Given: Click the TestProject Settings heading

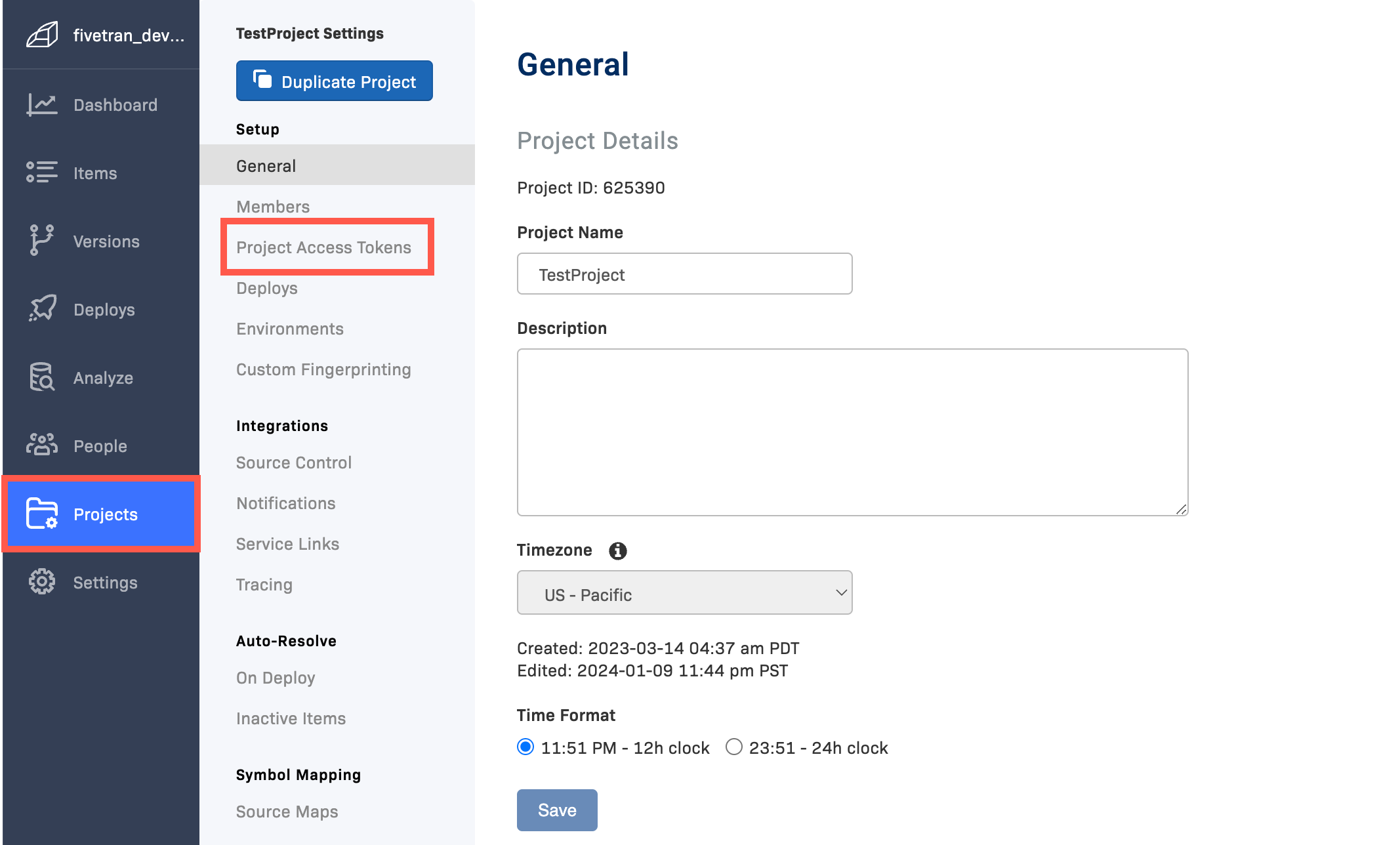Looking at the screenshot, I should click(310, 33).
